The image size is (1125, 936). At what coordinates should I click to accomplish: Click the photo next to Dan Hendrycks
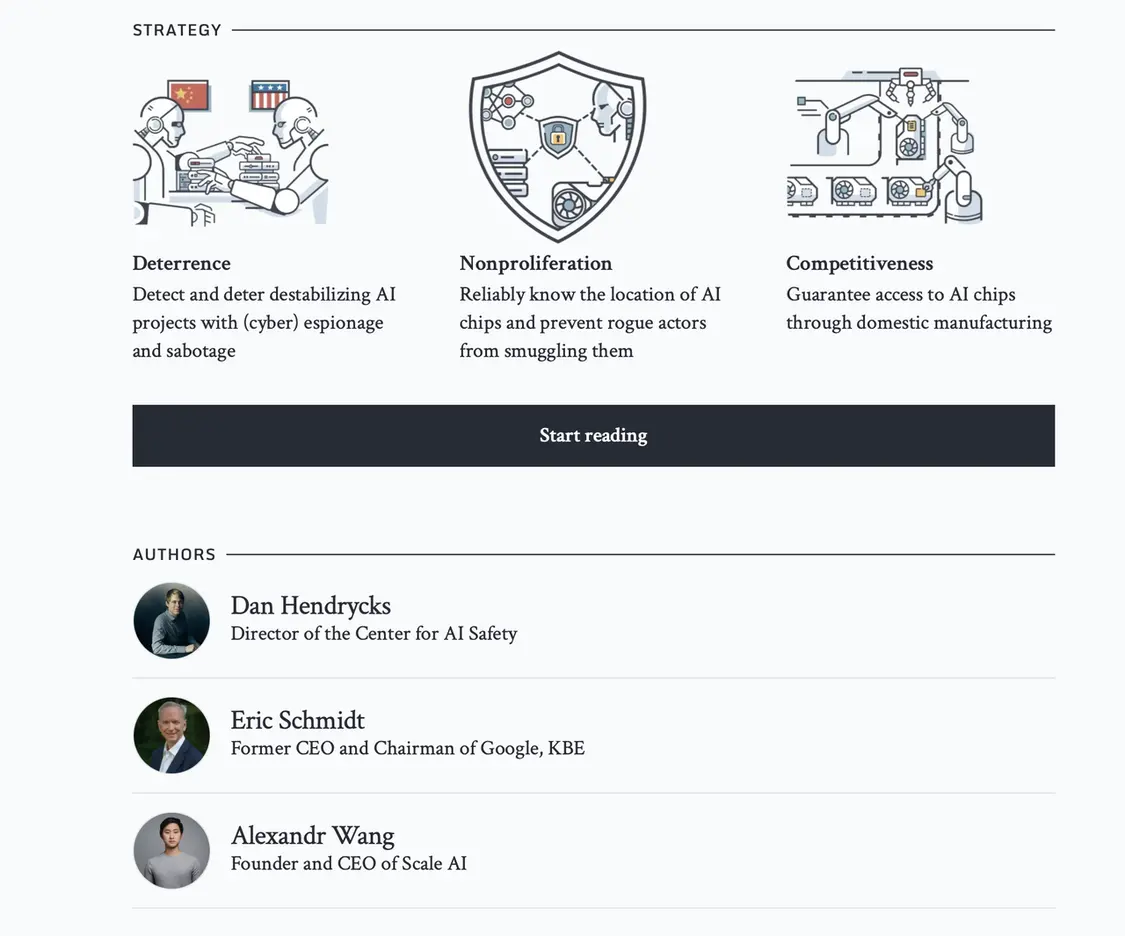[171, 620]
